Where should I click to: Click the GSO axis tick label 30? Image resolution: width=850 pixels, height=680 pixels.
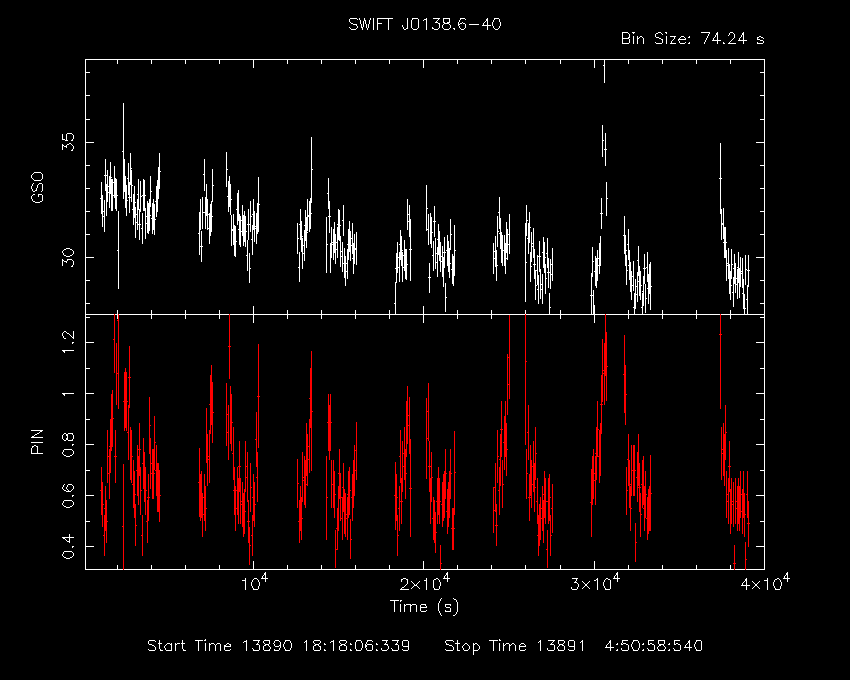[68, 257]
